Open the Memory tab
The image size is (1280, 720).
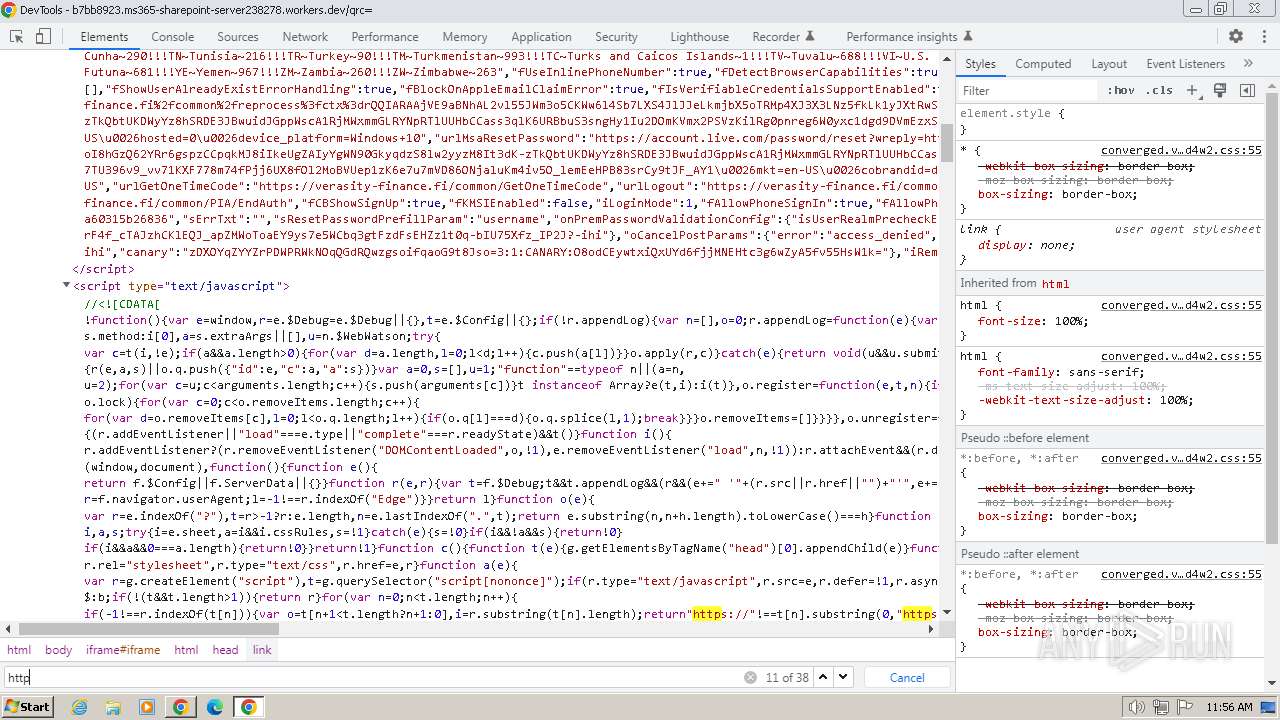pos(464,37)
